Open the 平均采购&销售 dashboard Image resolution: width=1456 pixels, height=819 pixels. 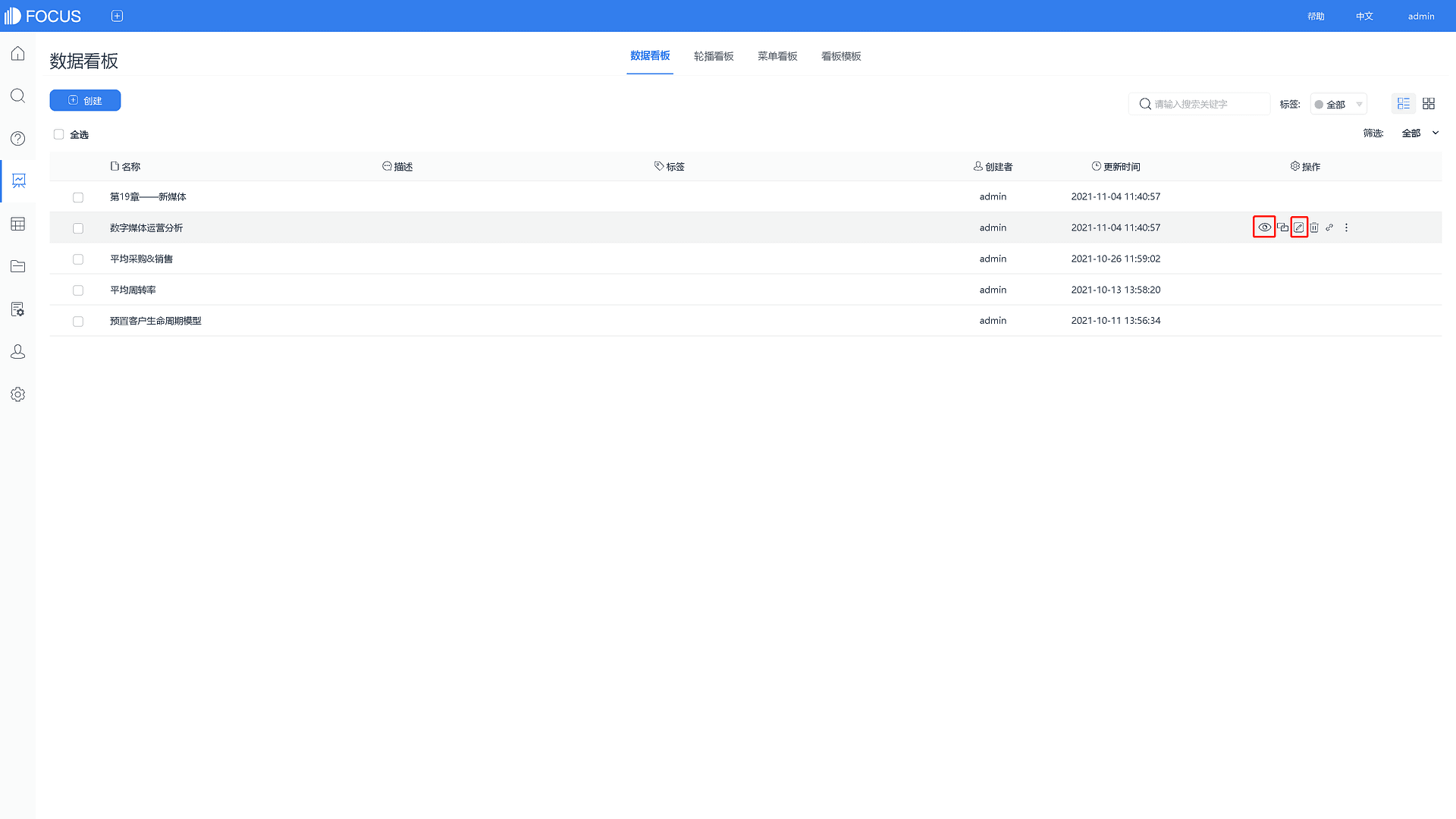[x=142, y=259]
